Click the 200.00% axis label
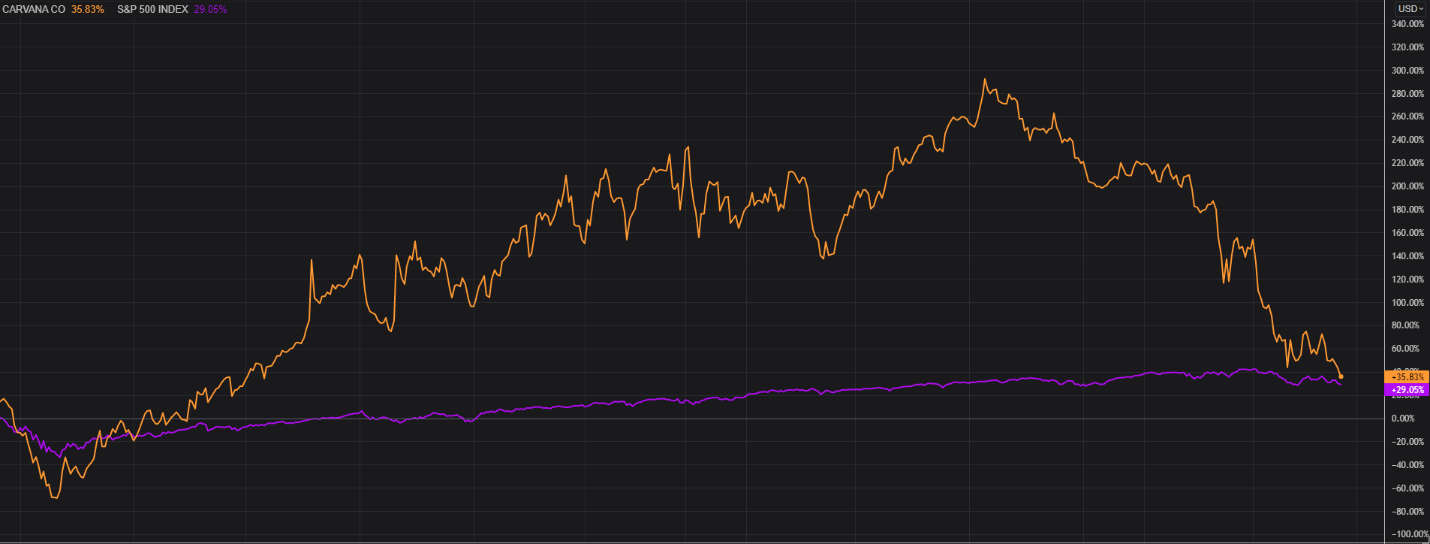The image size is (1430, 544). pyautogui.click(x=1408, y=187)
